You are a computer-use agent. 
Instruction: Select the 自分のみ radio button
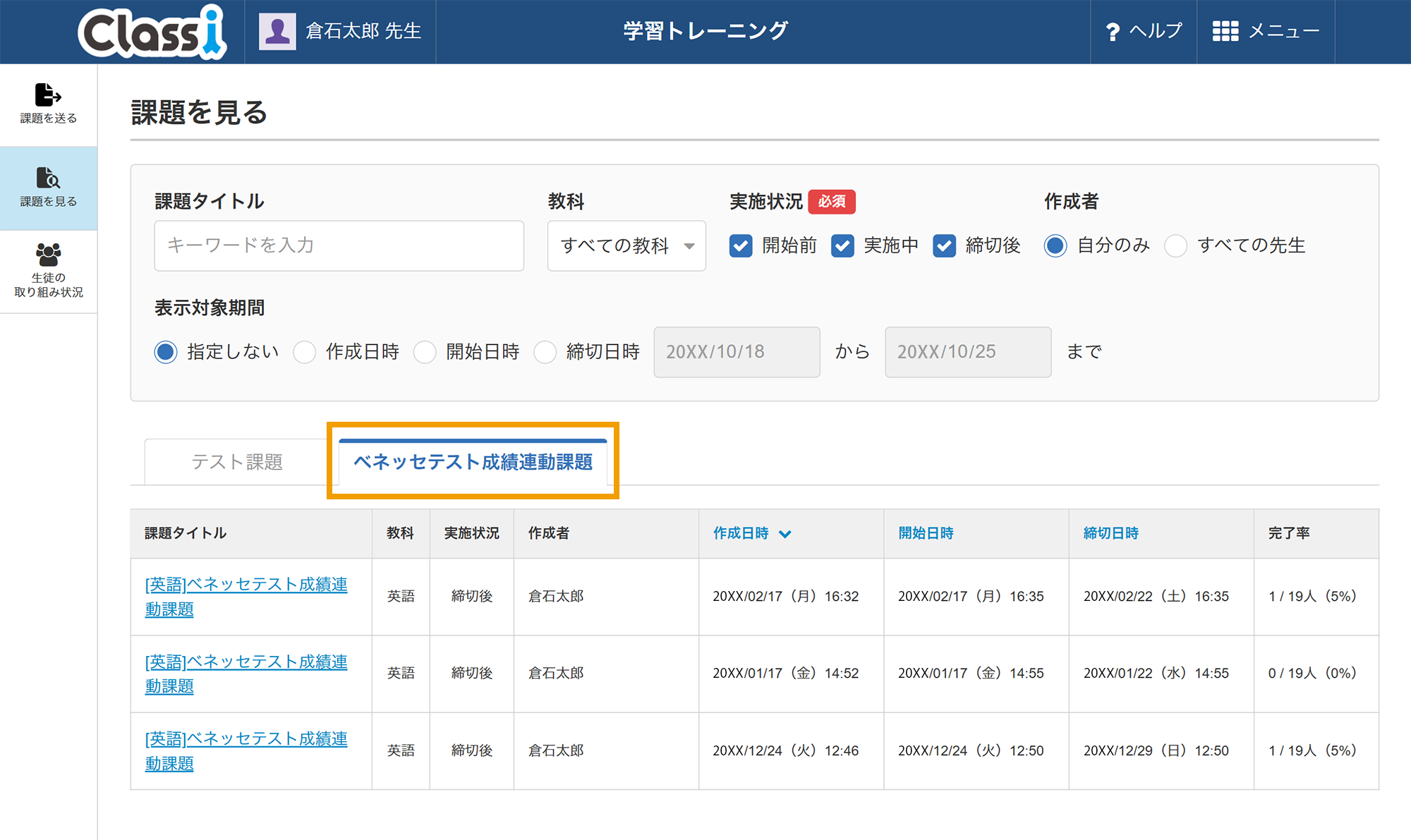pyautogui.click(x=1055, y=245)
